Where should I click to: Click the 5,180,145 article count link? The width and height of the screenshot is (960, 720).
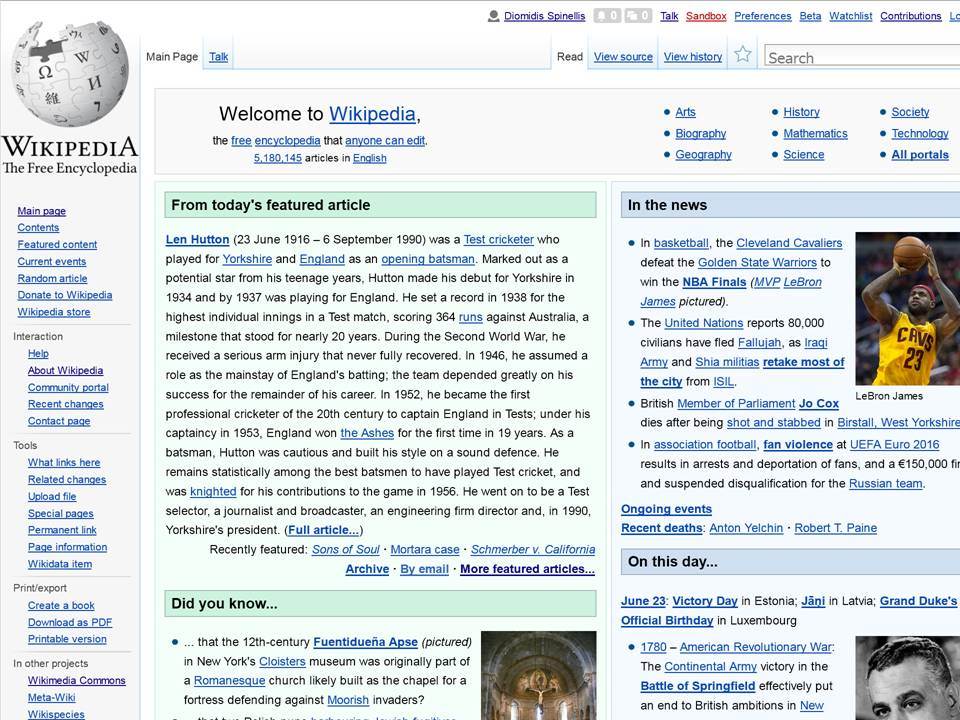(277, 158)
